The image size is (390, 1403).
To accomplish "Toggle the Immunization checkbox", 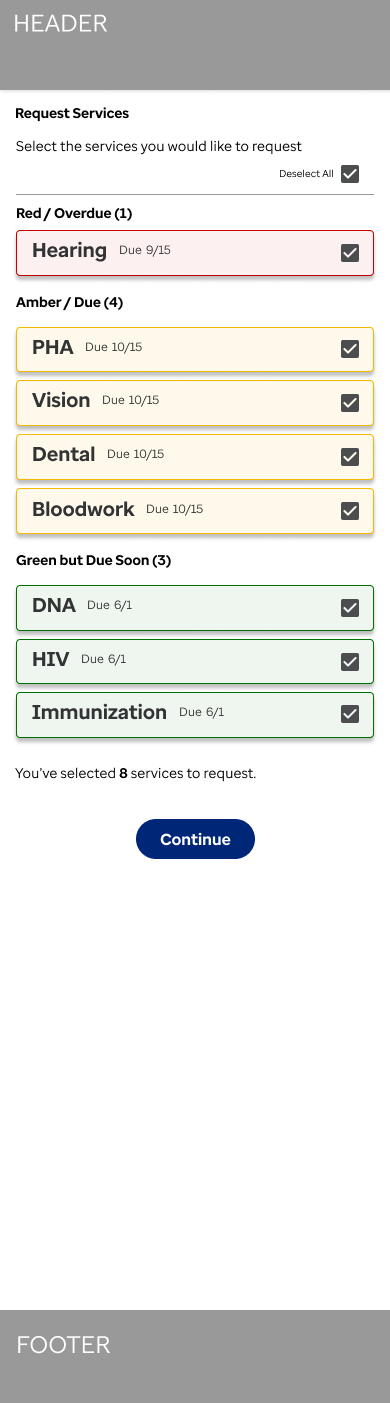I will tap(350, 714).
